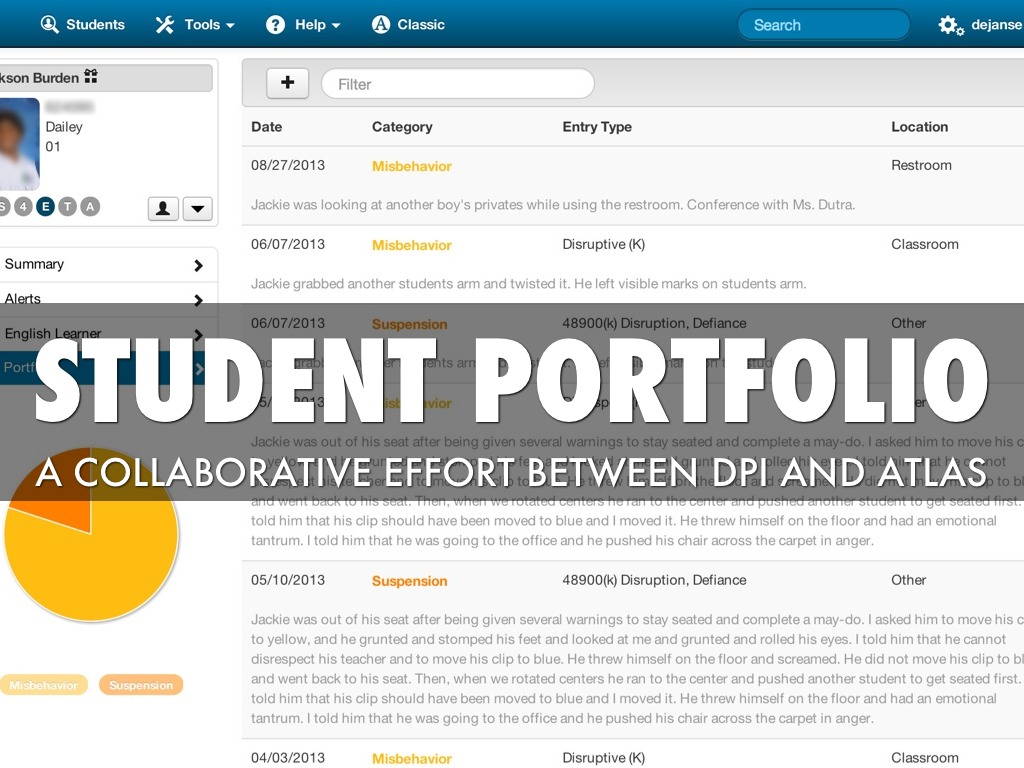Click the plus icon to add a new entry
This screenshot has width=1024, height=768.
coord(287,83)
